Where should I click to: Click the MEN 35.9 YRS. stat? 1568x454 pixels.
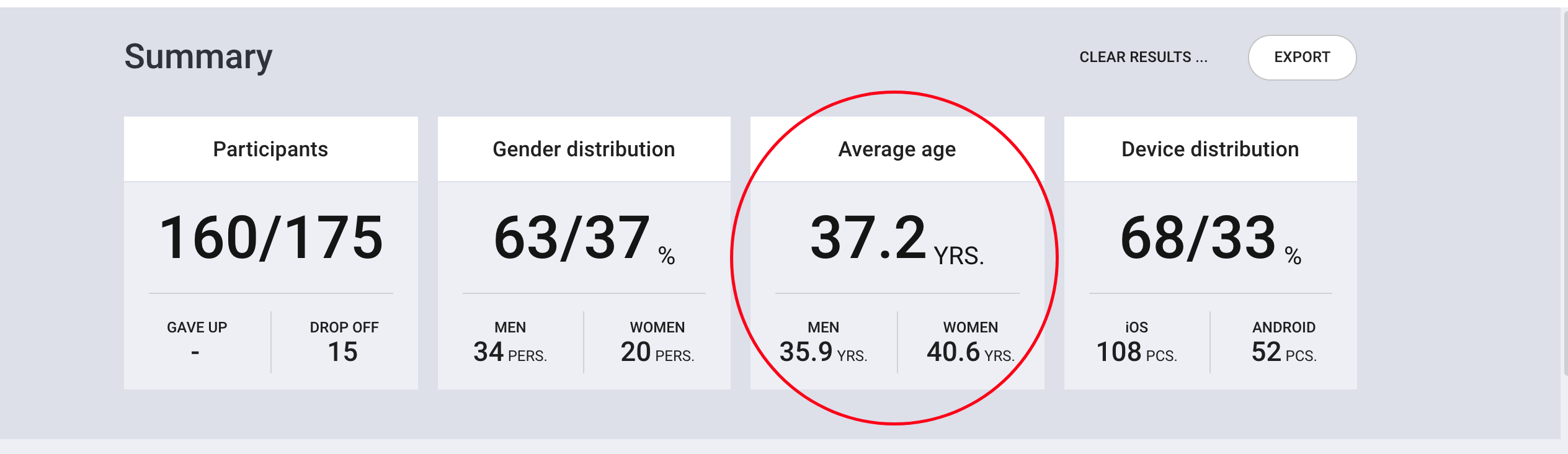[823, 341]
